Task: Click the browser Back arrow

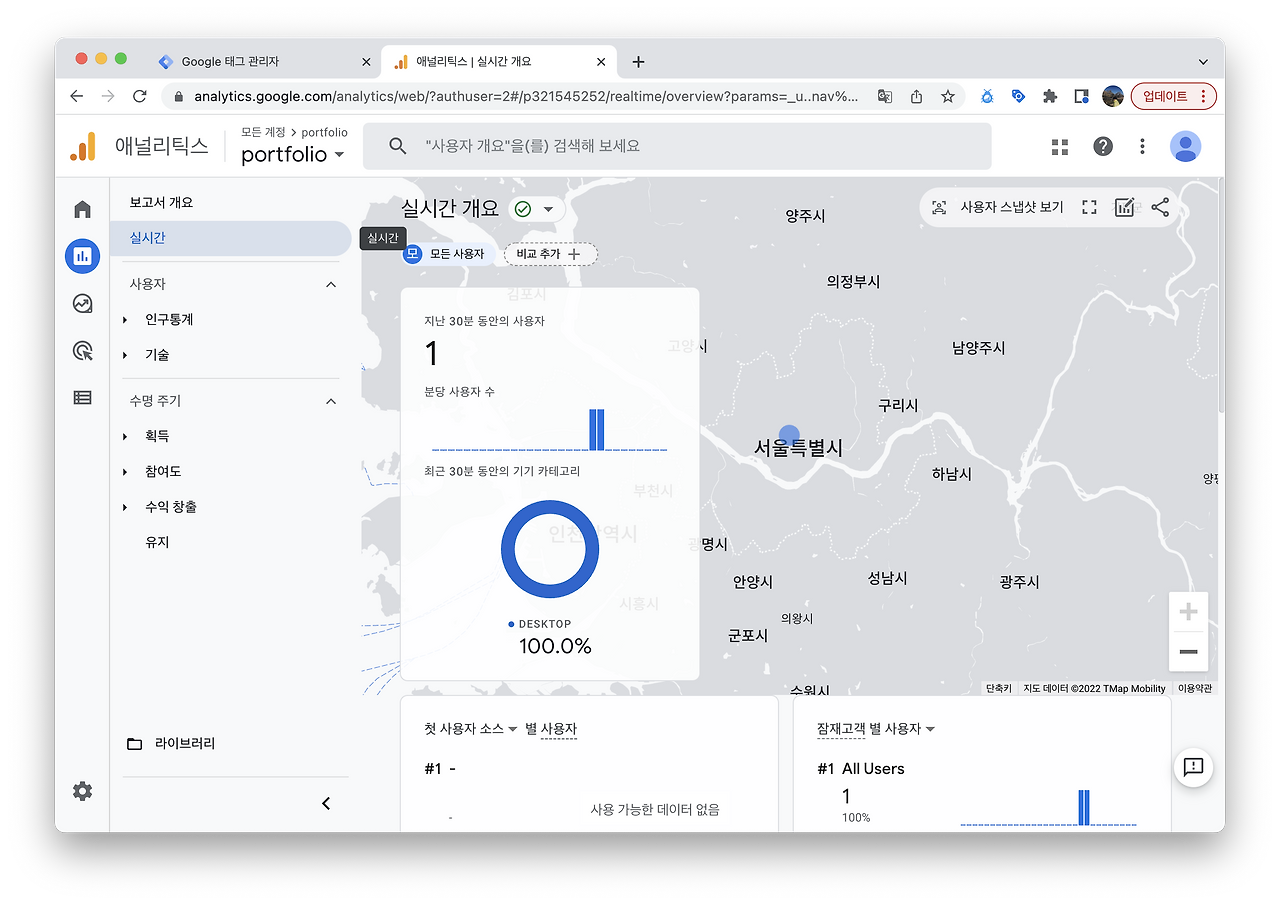Action: coord(76,96)
